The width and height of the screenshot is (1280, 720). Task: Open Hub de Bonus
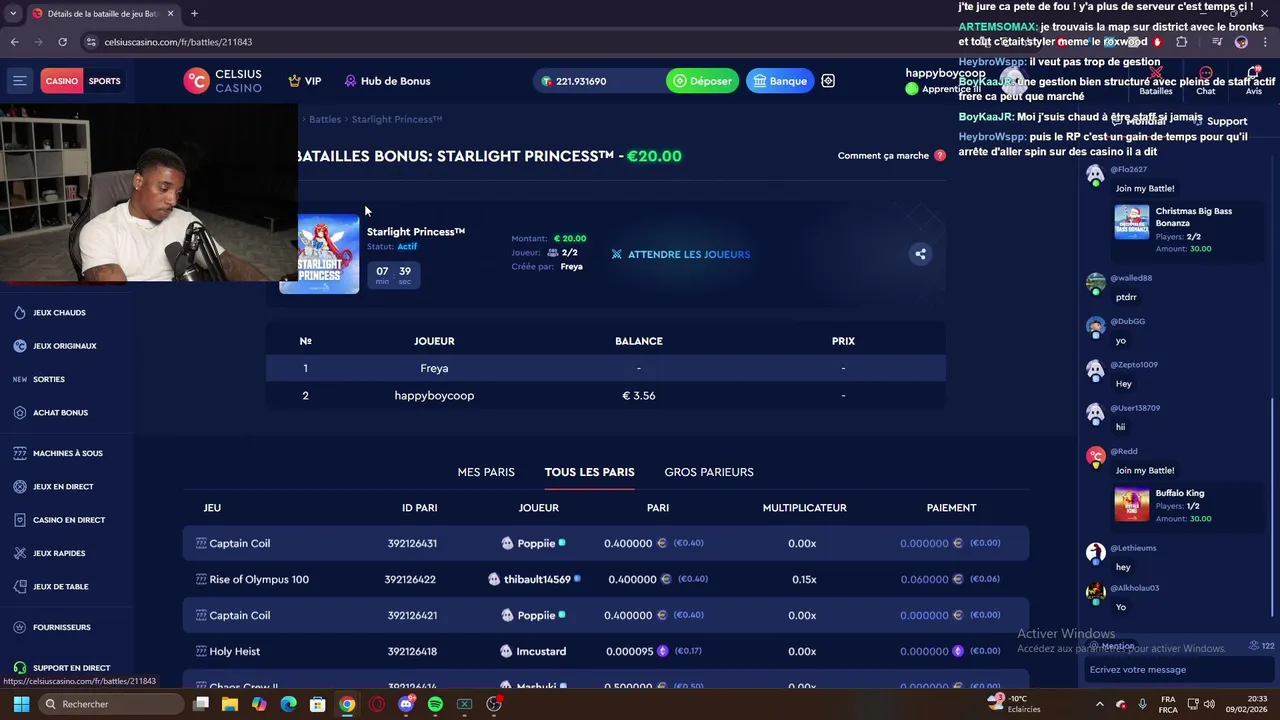click(387, 81)
